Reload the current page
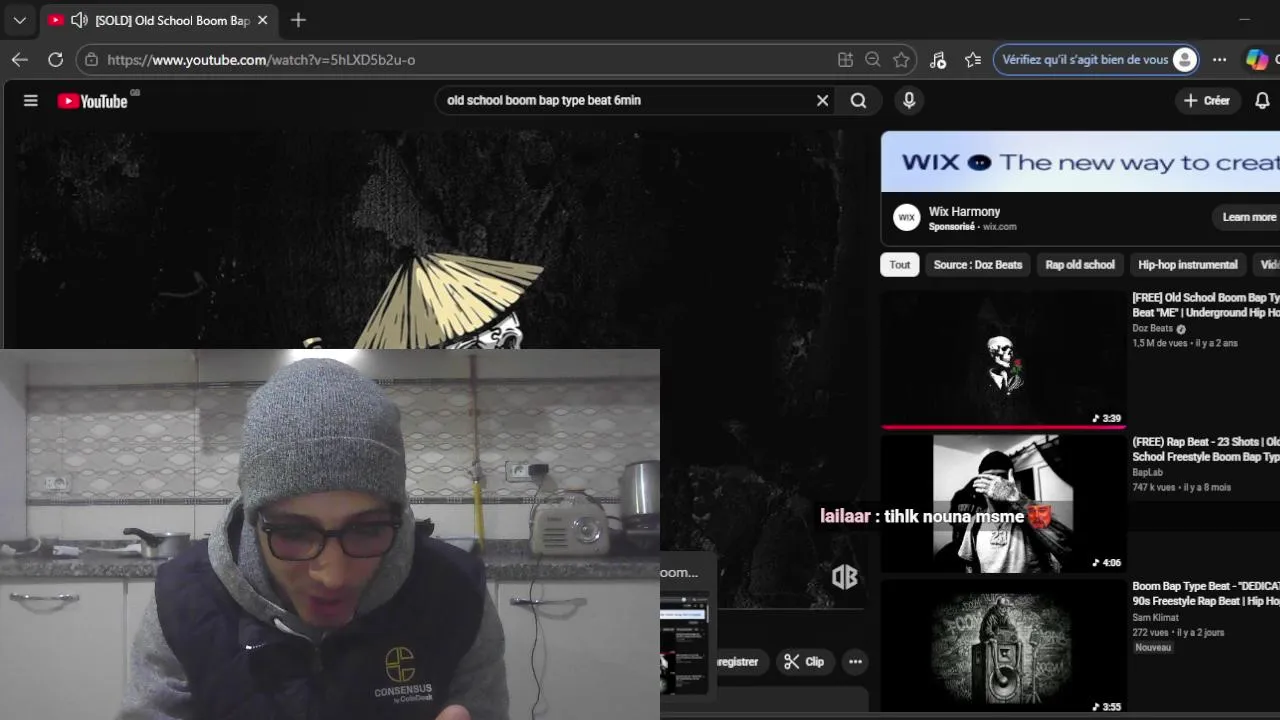The height and width of the screenshot is (720, 1280). click(56, 60)
